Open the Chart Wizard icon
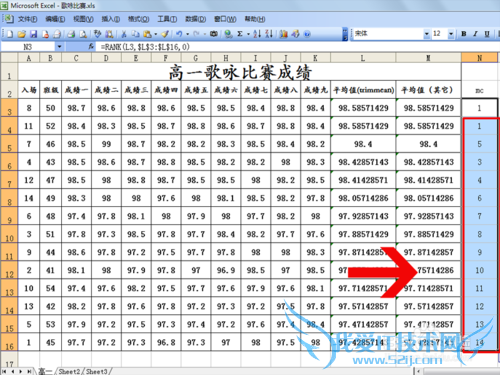Screen dimensions: 500x375 284,34
